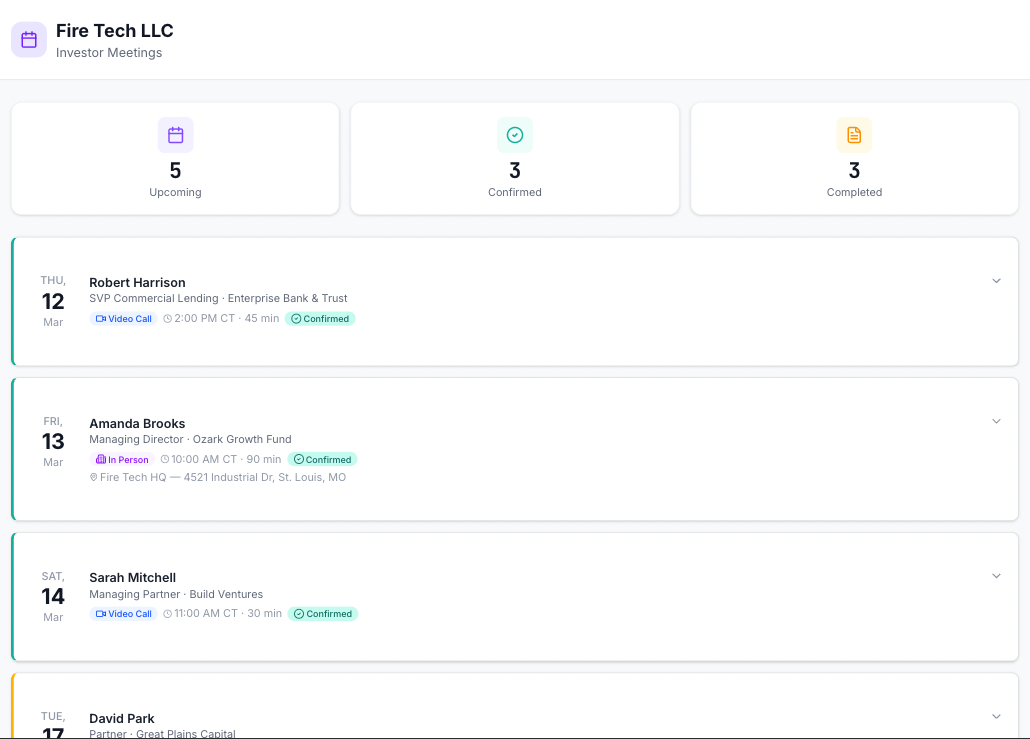Click the clock icon next to 11:00 AM CT
Viewport: 1030px width, 739px height.
(x=168, y=614)
